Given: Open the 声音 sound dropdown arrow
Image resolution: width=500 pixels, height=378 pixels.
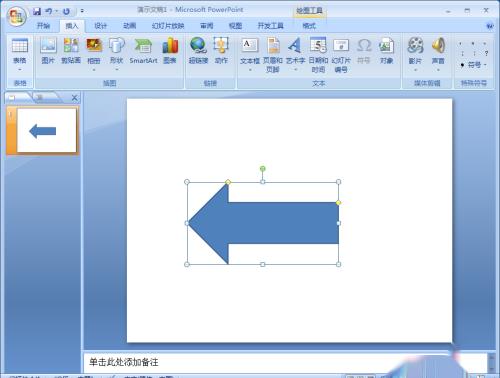Looking at the screenshot, I should [438, 70].
